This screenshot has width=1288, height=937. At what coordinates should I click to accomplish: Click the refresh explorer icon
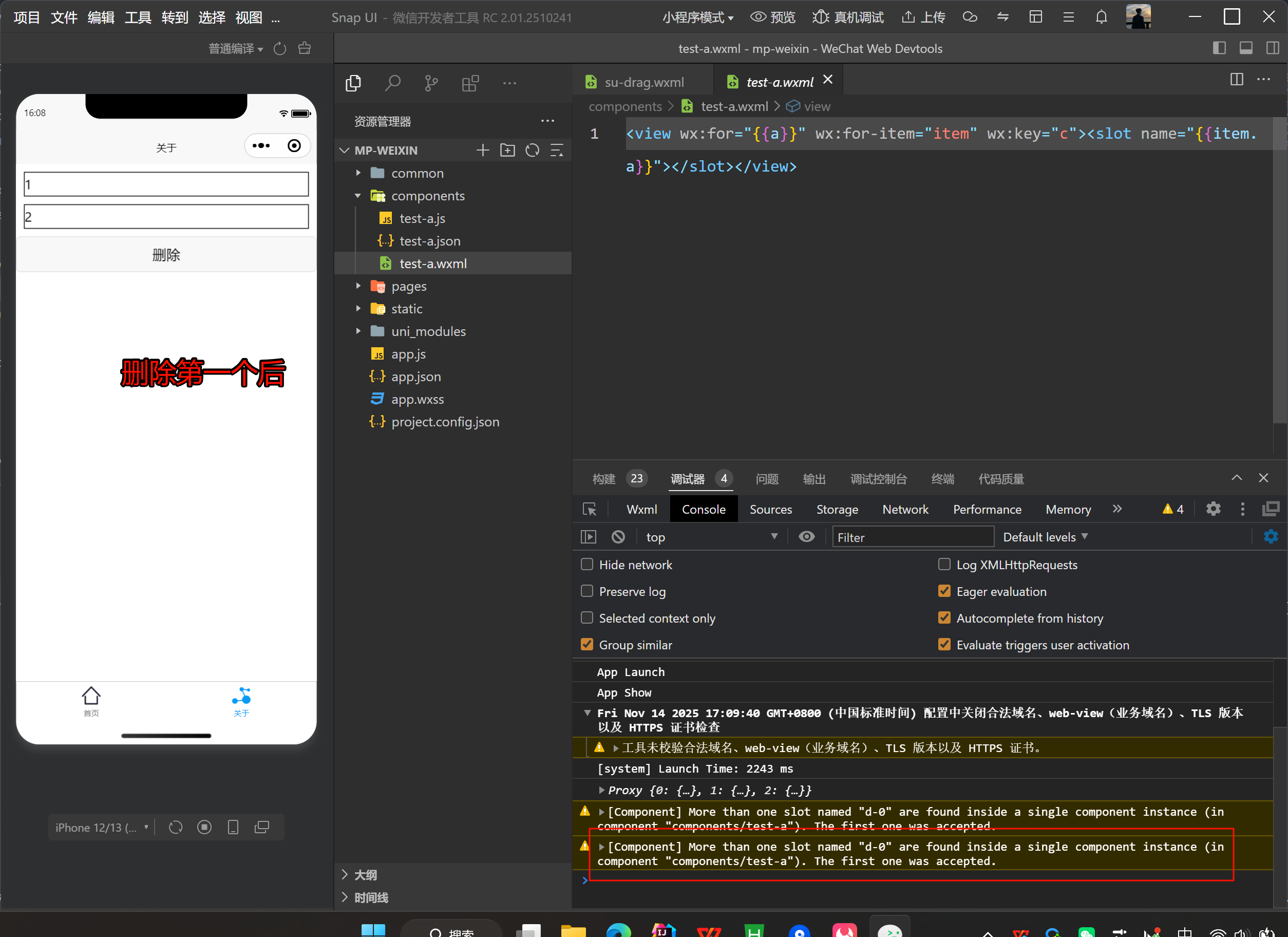(x=532, y=150)
